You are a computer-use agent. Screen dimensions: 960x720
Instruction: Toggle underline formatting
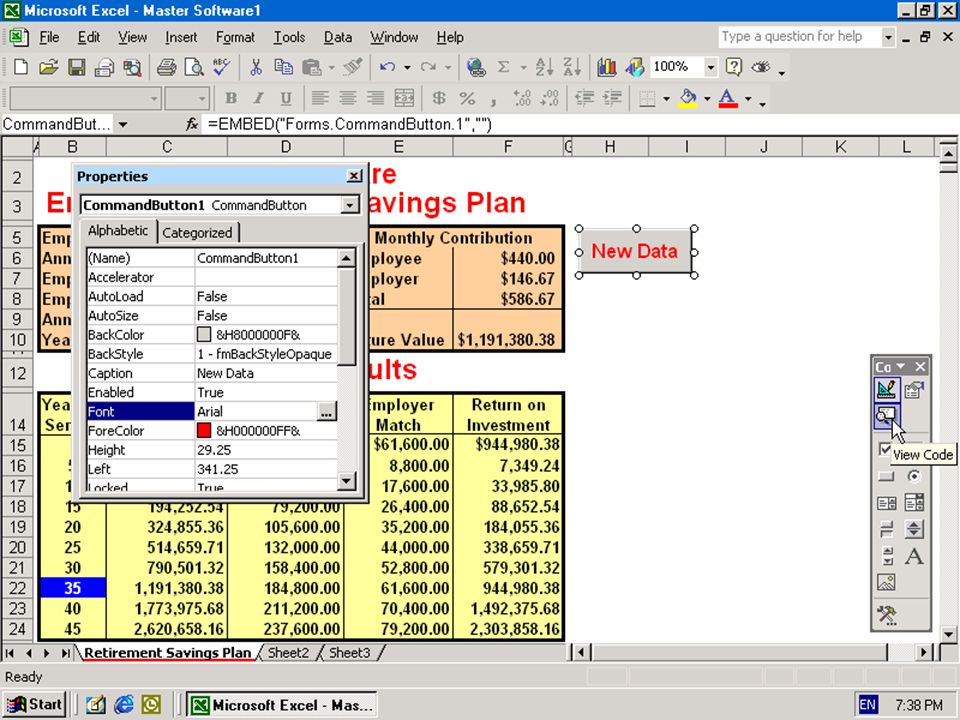[x=286, y=98]
